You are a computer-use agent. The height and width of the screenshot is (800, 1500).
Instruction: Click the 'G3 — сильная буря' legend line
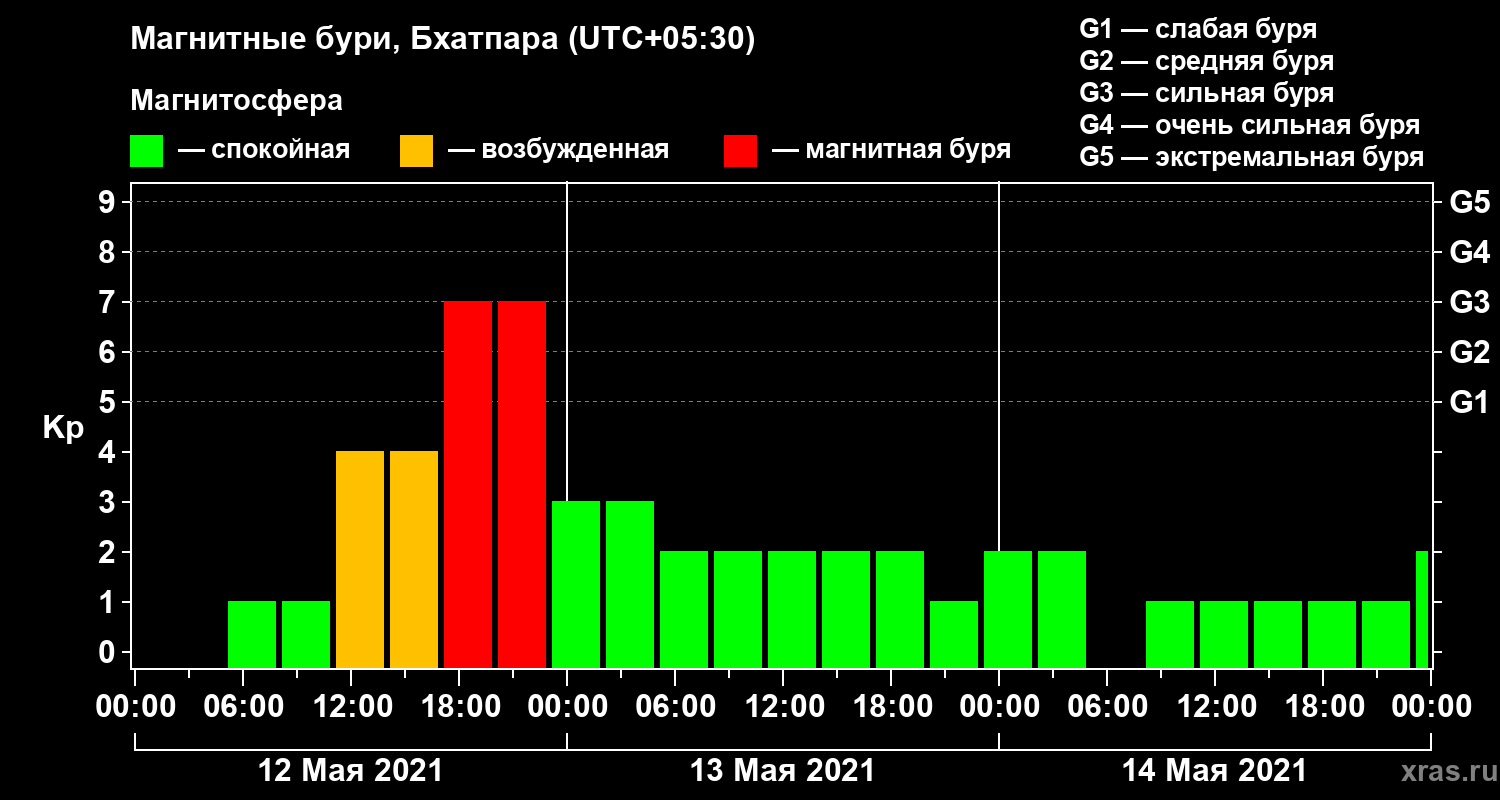[x=1206, y=93]
